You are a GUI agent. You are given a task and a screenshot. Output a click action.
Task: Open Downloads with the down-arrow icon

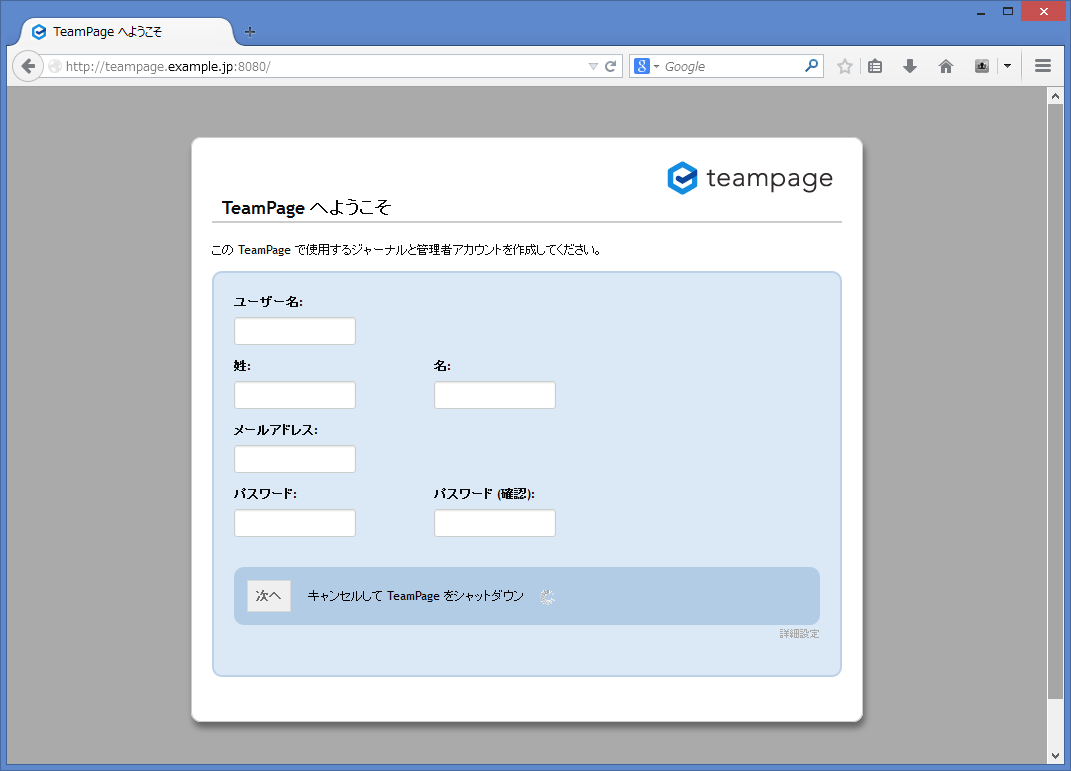(x=909, y=65)
